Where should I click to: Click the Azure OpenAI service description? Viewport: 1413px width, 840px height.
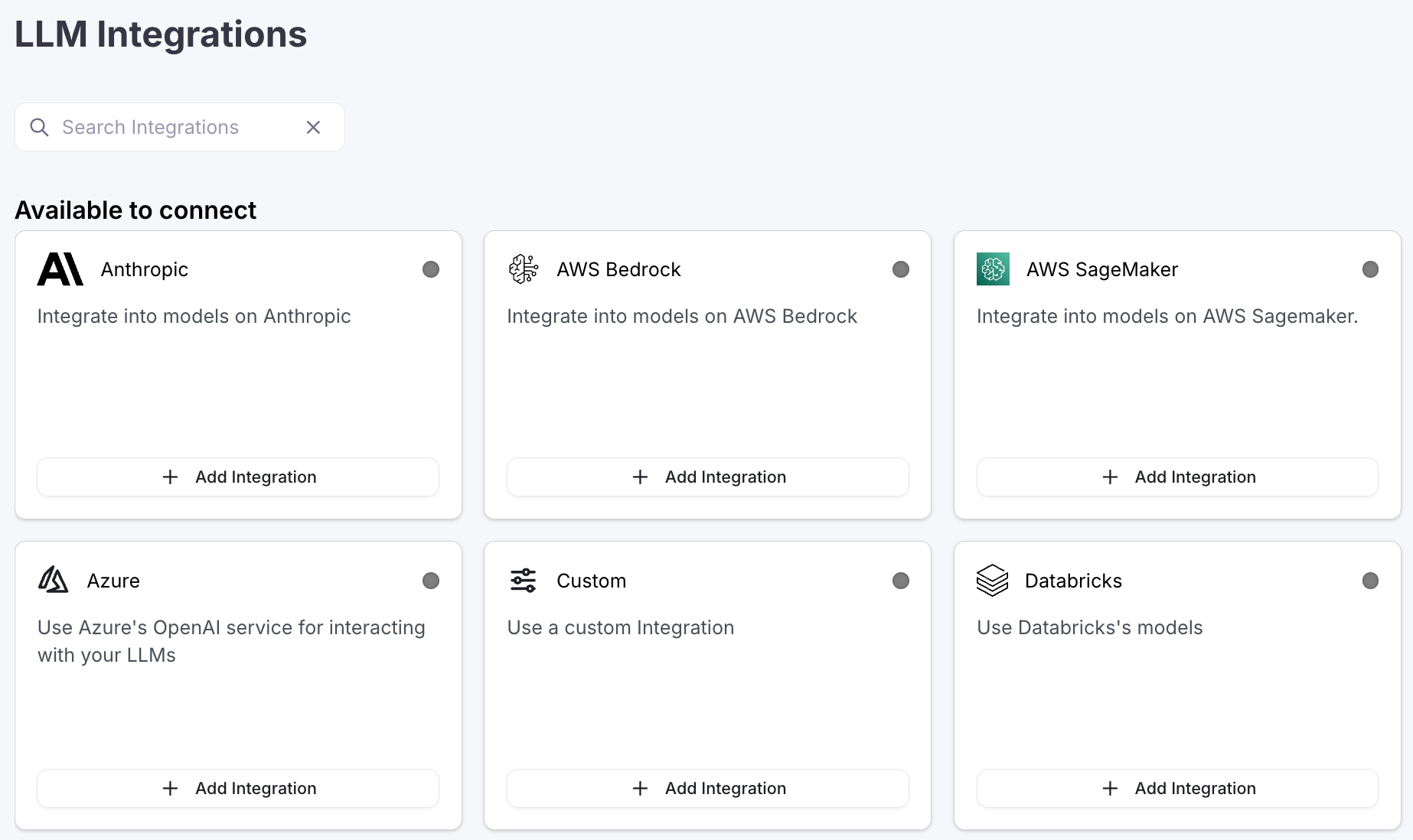point(231,641)
